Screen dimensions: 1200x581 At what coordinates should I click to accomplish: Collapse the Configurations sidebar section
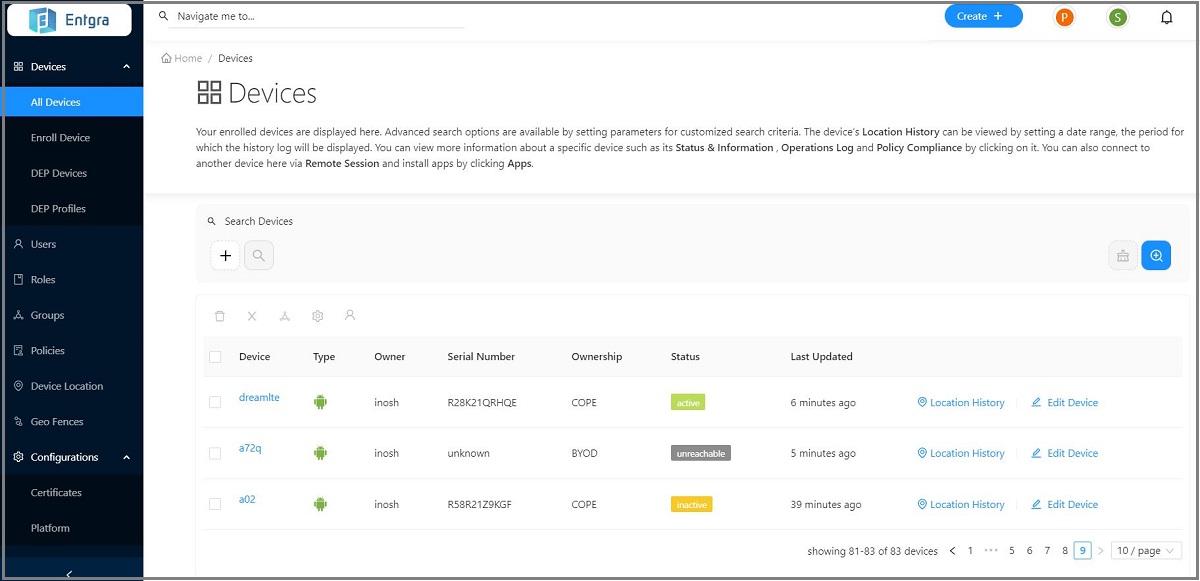(126, 457)
